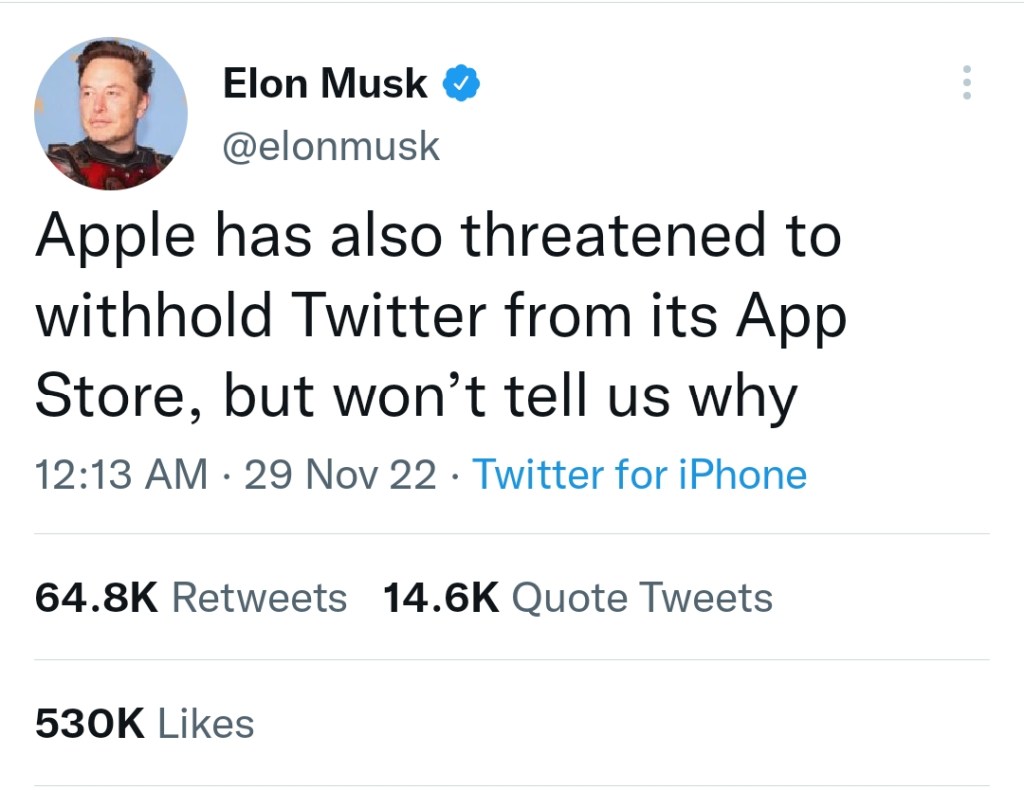Open the Twitter for iPhone source link
Screen dimensions: 1024x790
[x=638, y=473]
